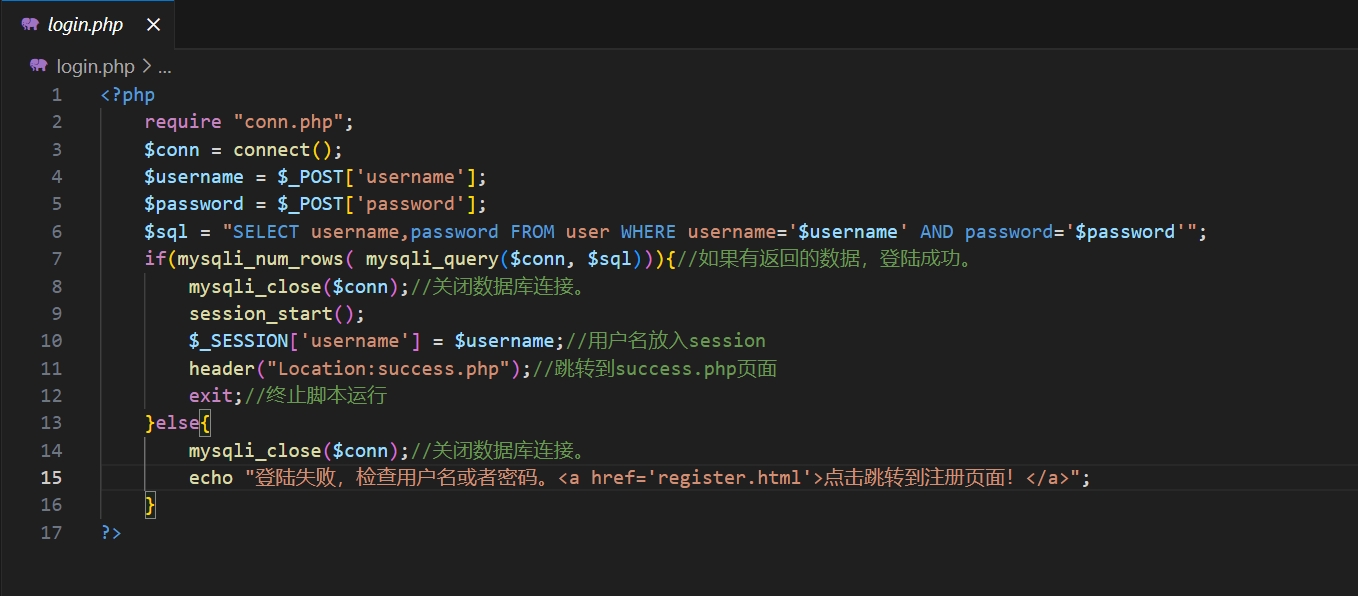This screenshot has width=1358, height=596.
Task: Click the opening <?php tag
Action: 128,95
